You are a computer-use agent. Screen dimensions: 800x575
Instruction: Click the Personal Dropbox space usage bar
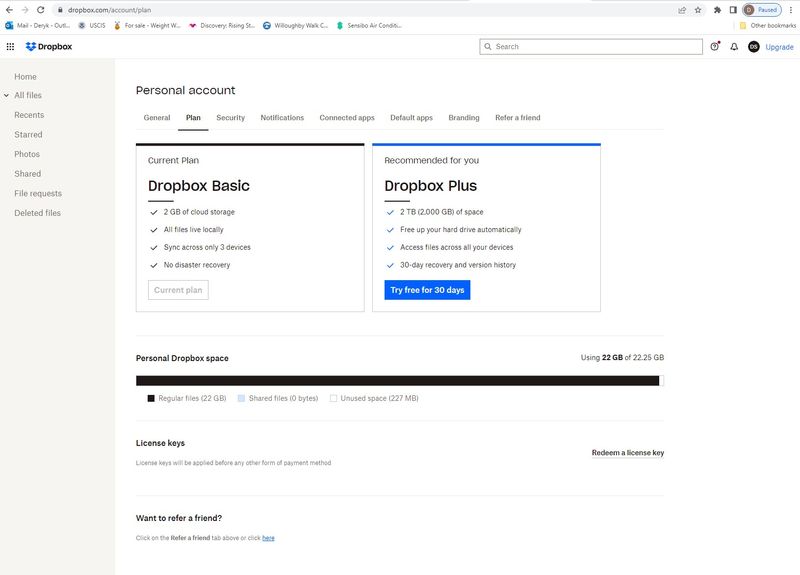pos(399,381)
